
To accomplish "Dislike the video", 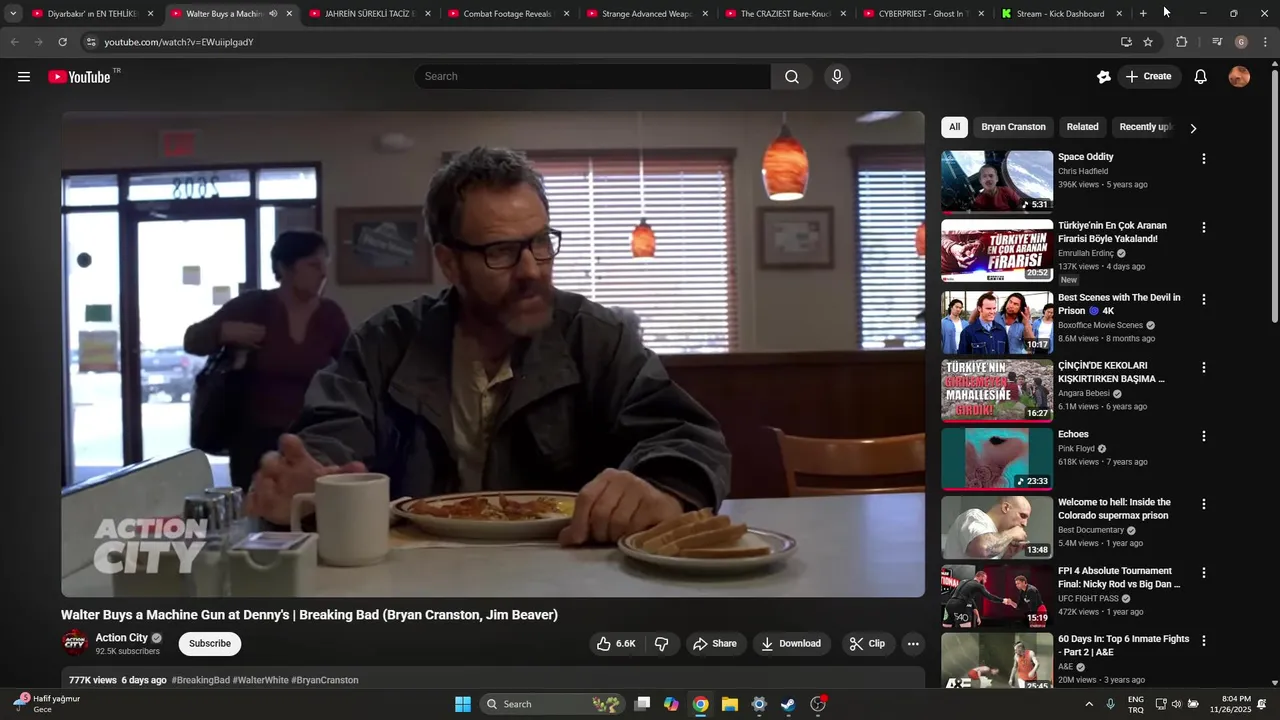I will (x=662, y=644).
